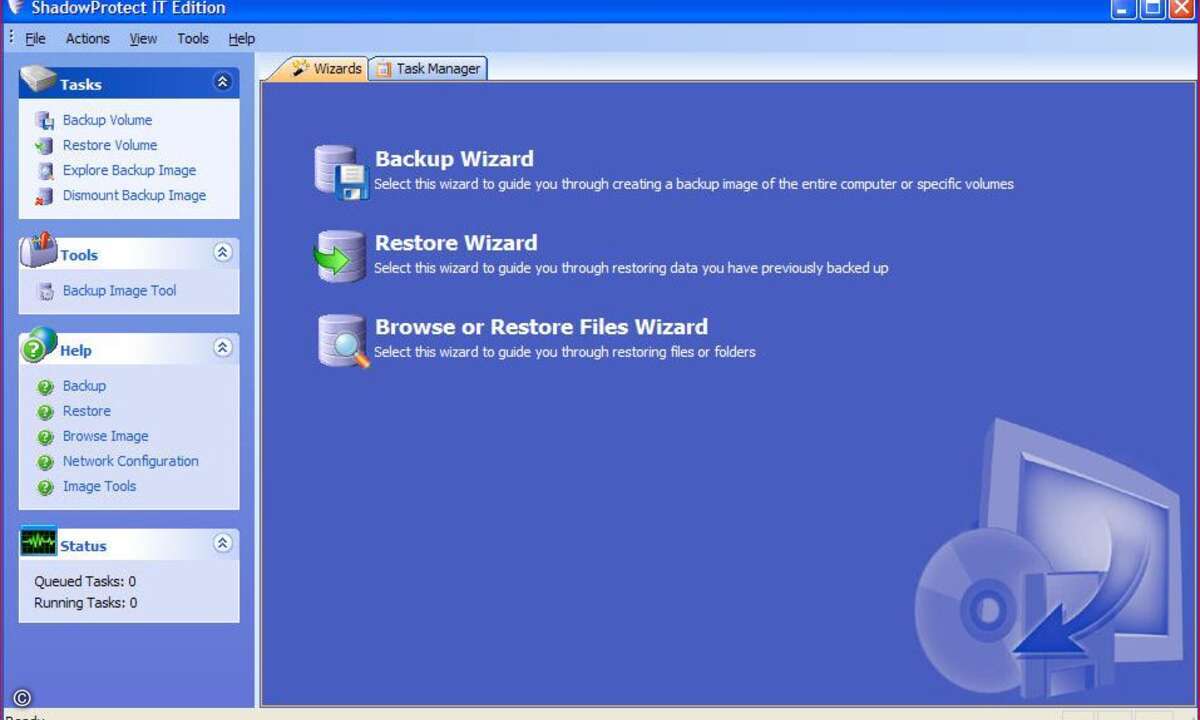The image size is (1200, 720).
Task: Launch Browse or Restore Files Wizard heading
Action: point(541,327)
